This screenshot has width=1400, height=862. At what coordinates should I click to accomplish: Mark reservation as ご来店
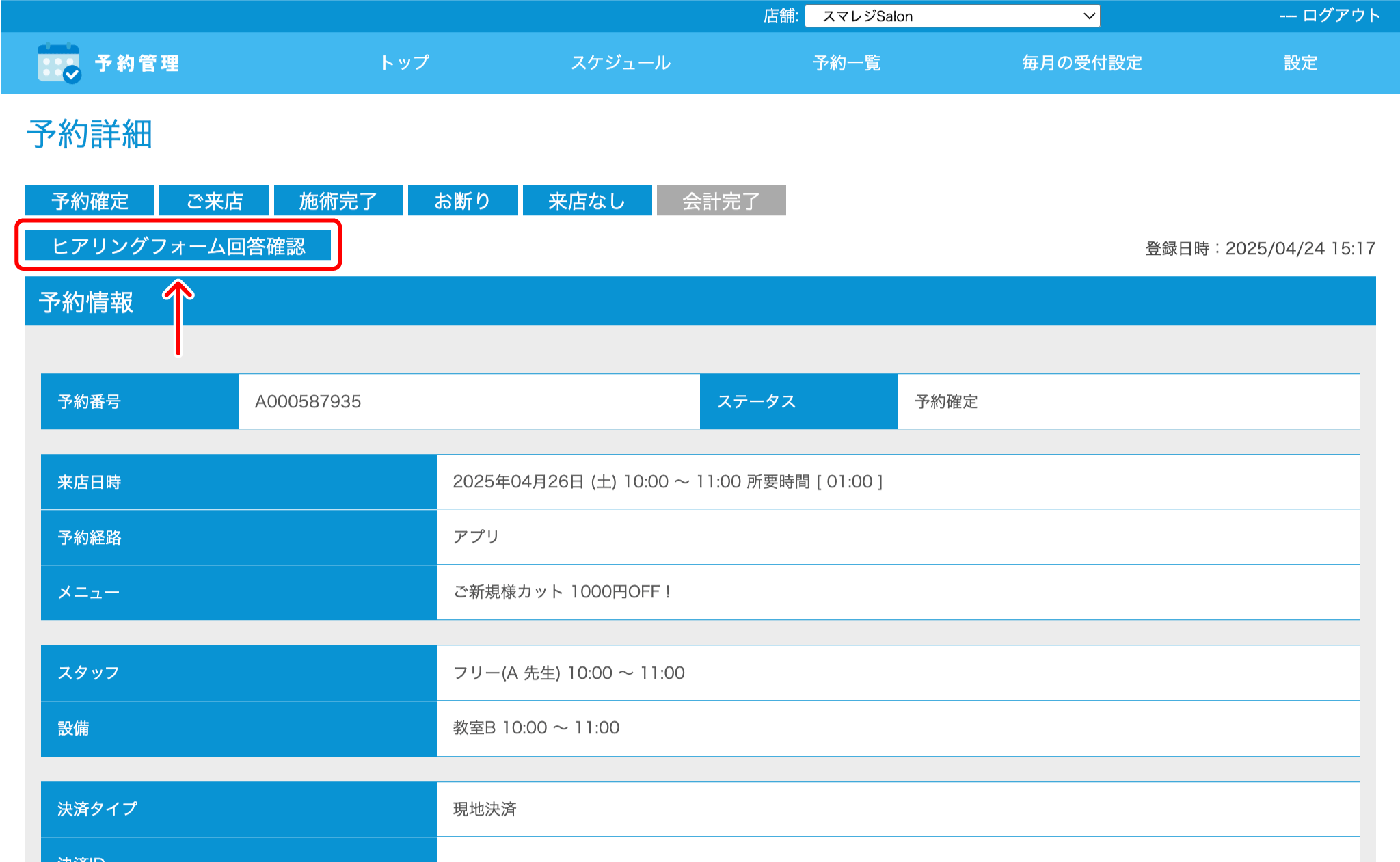point(214,200)
